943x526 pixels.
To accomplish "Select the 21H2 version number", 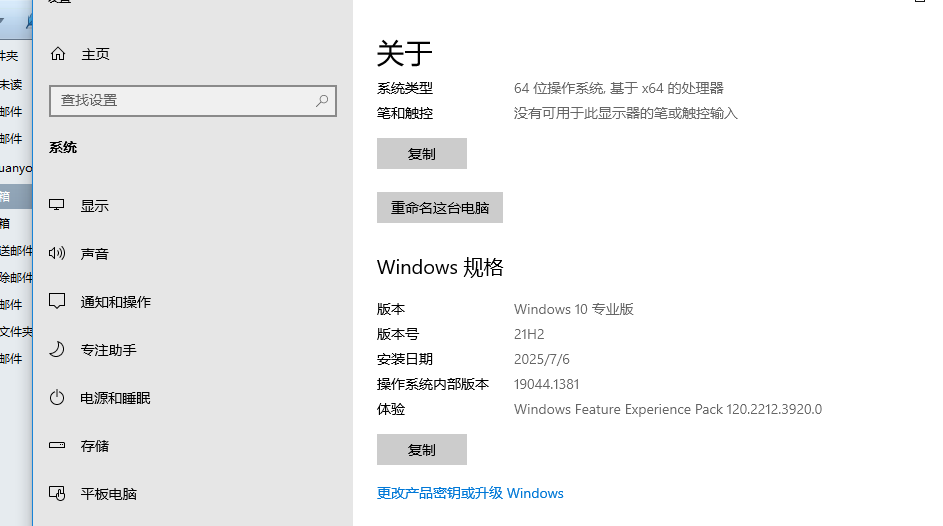I will 529,334.
